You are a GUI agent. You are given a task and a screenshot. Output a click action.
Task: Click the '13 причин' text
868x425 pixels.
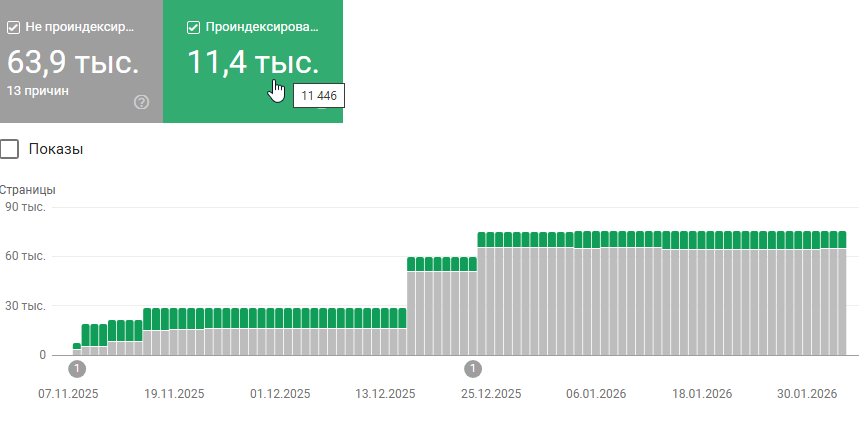click(x=38, y=91)
